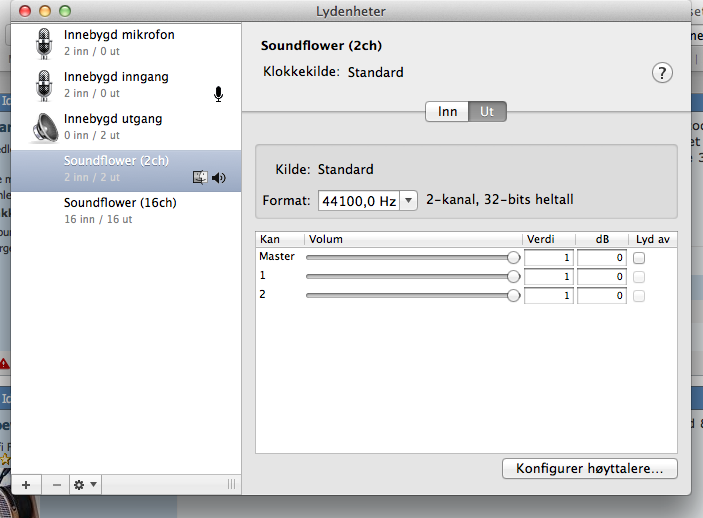Click the Master volume slider

(412, 257)
